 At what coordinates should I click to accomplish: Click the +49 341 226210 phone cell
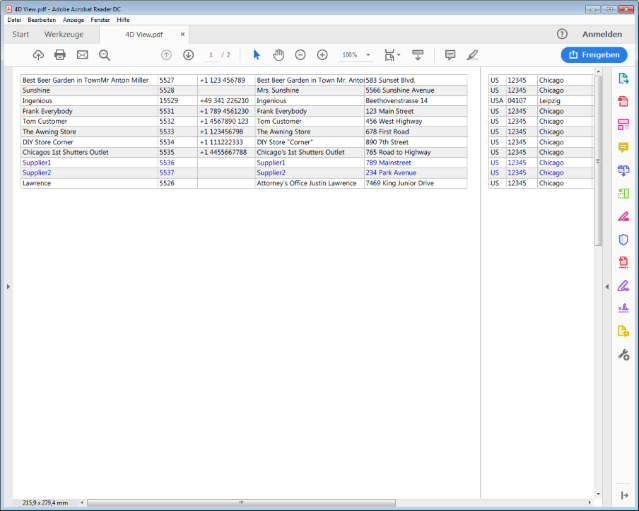(x=226, y=101)
